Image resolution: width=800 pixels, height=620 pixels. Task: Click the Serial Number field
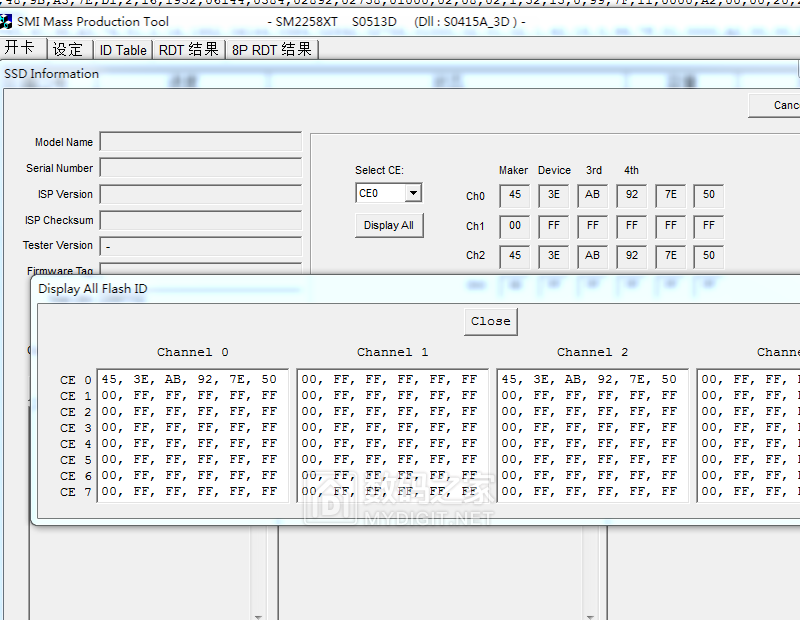pos(200,168)
